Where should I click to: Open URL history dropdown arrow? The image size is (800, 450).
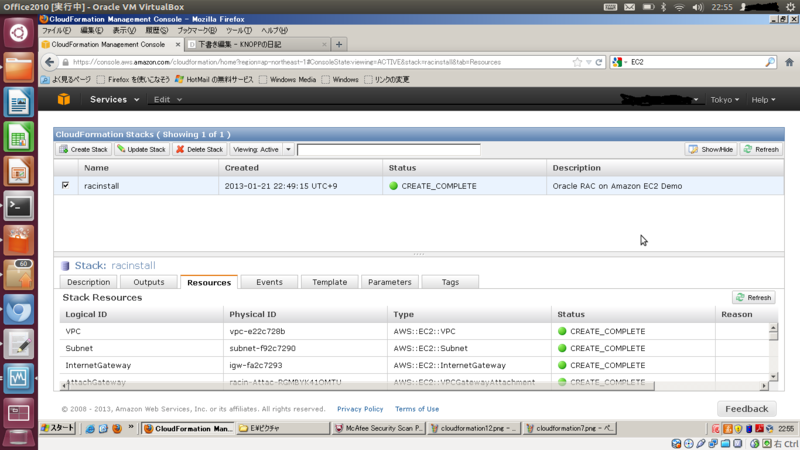(x=588, y=62)
